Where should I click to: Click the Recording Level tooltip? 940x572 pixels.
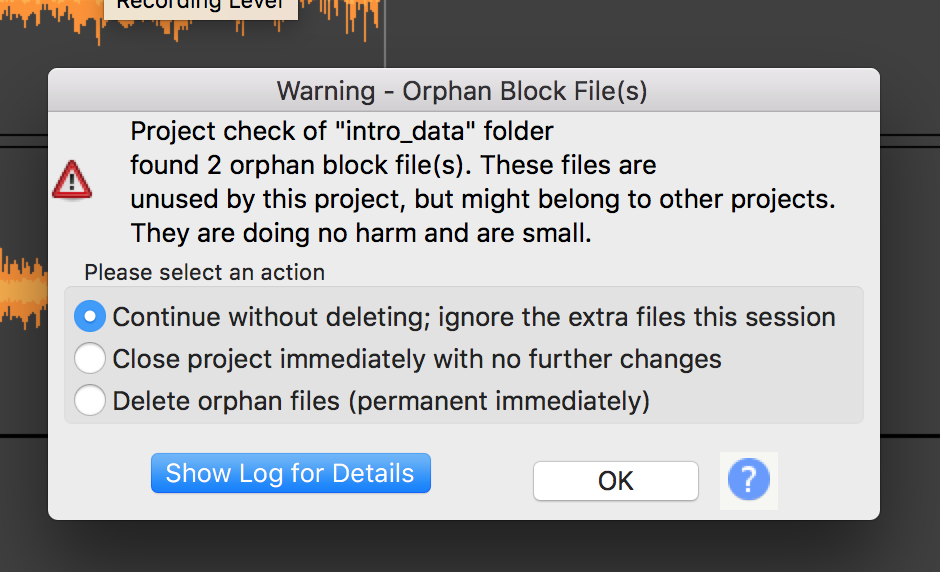(x=200, y=7)
